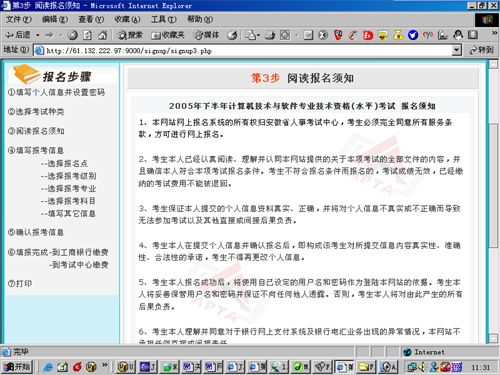Viewport: 500px width, 375px height.
Task: Click the round grey X messenger icon
Action: tap(323, 35)
